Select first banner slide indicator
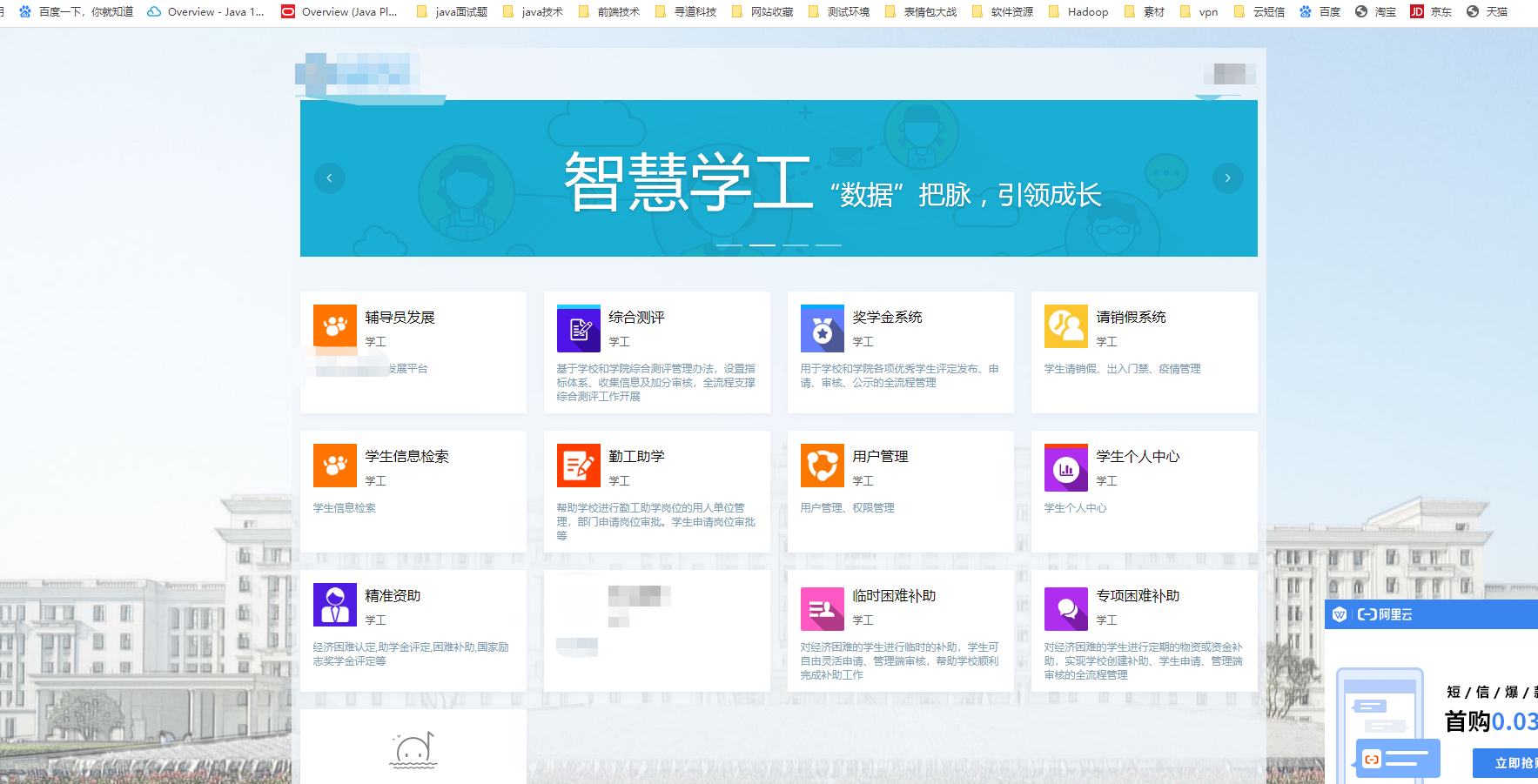 (x=729, y=245)
